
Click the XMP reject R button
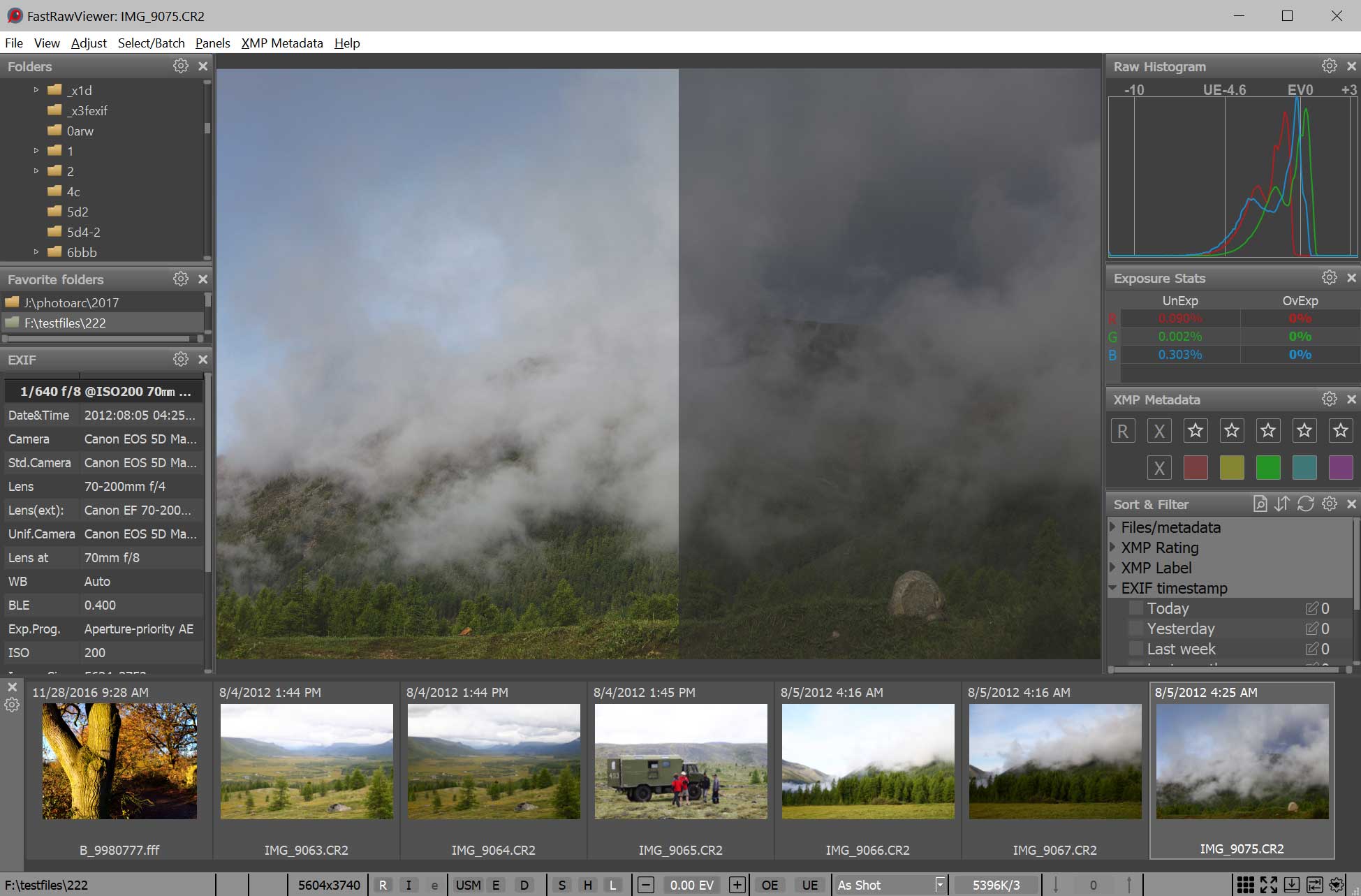[x=1123, y=431]
